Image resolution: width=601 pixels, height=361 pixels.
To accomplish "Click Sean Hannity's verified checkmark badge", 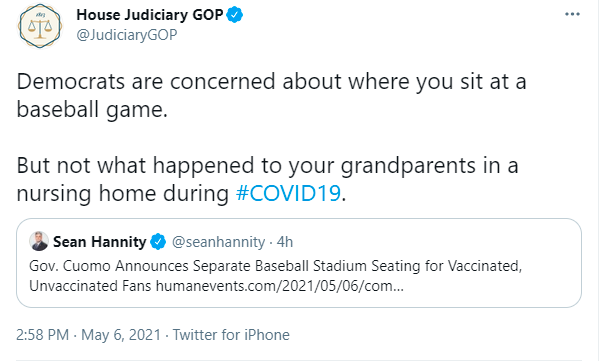I will [x=158, y=242].
